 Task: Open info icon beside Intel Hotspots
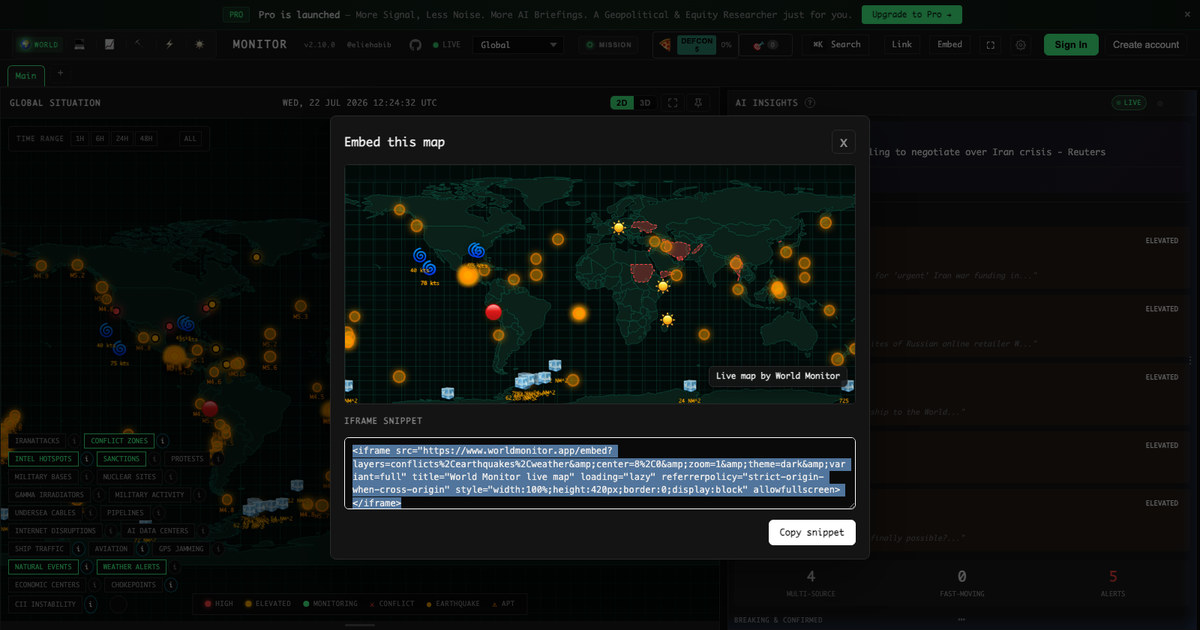(87, 459)
